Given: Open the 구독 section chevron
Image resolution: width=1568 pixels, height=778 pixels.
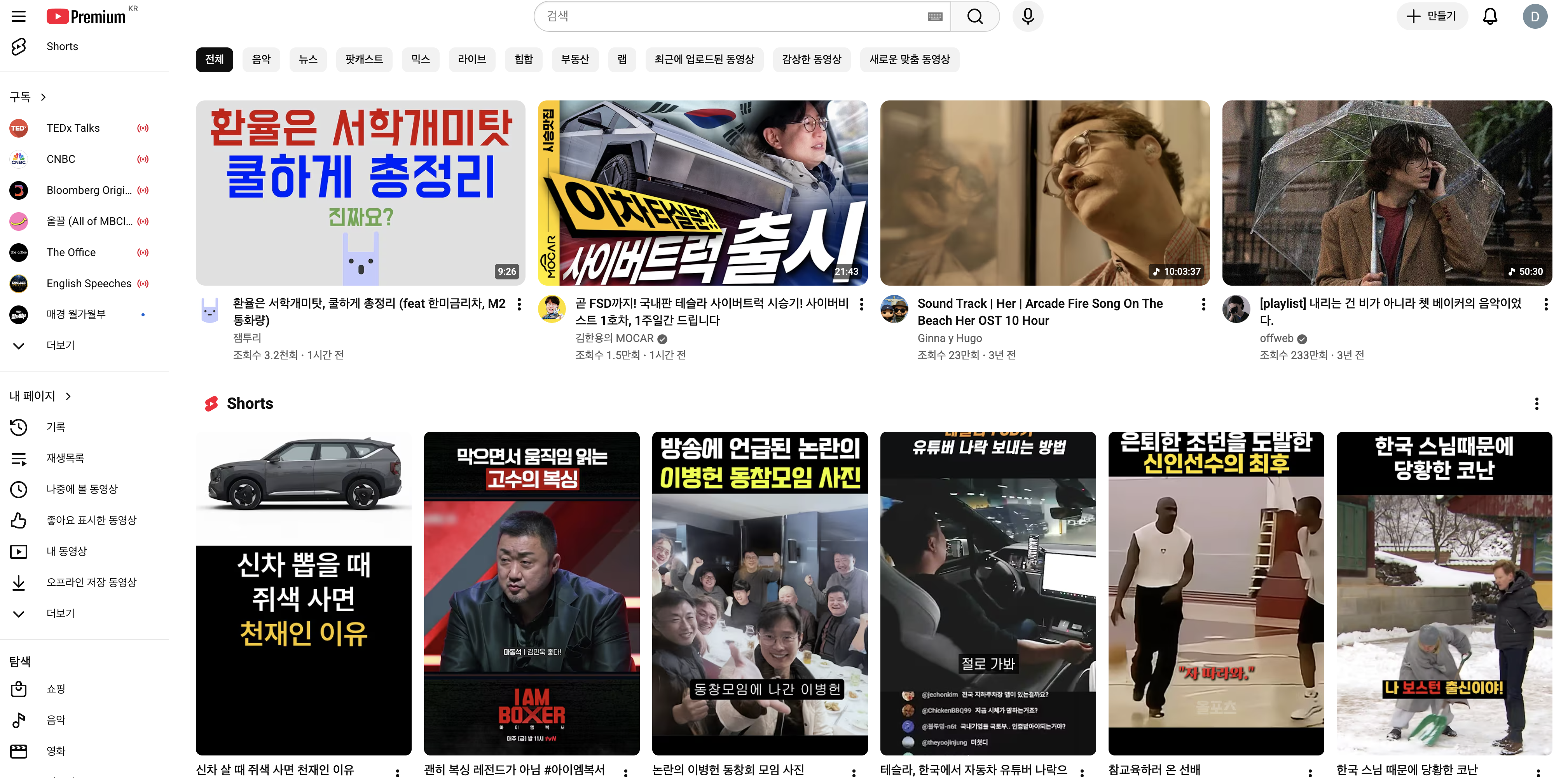Looking at the screenshot, I should coord(43,97).
